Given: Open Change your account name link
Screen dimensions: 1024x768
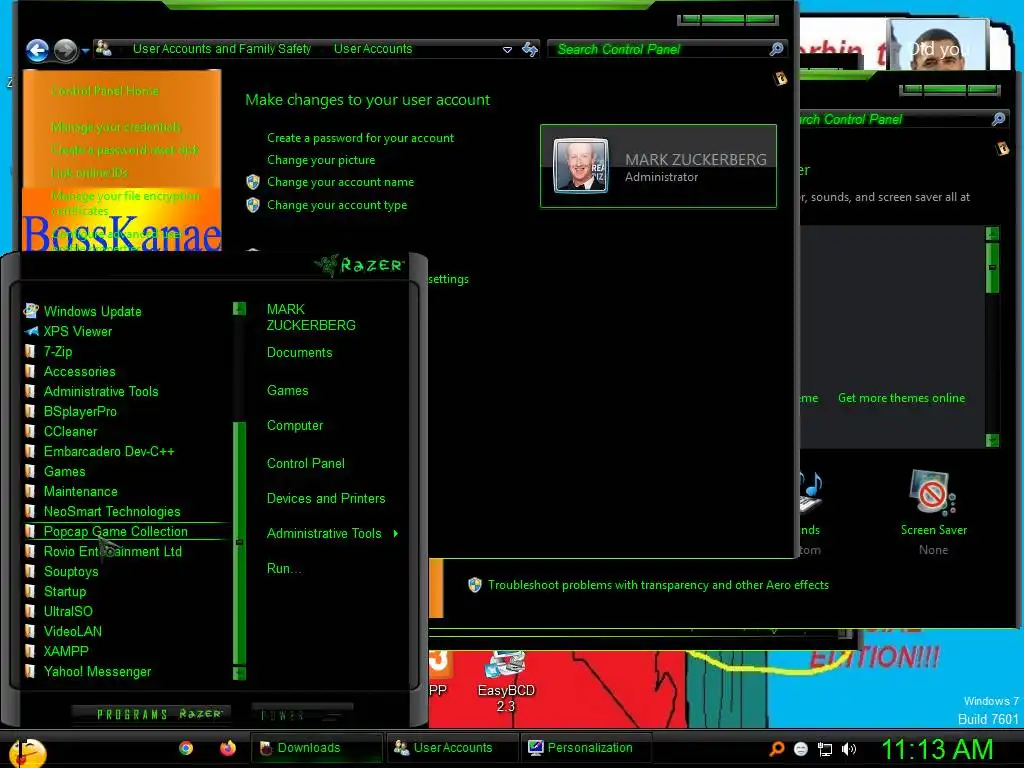Looking at the screenshot, I should coord(340,182).
